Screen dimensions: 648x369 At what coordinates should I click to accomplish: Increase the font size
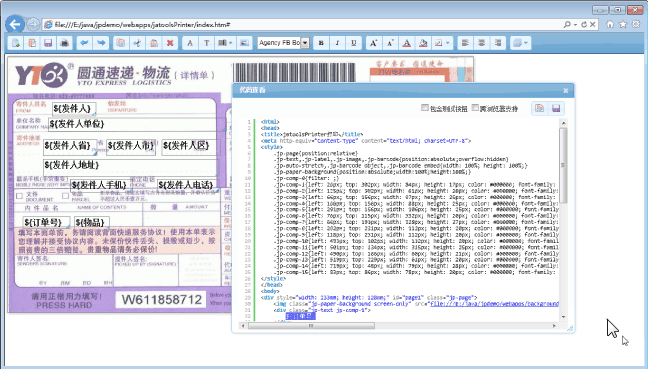point(374,43)
